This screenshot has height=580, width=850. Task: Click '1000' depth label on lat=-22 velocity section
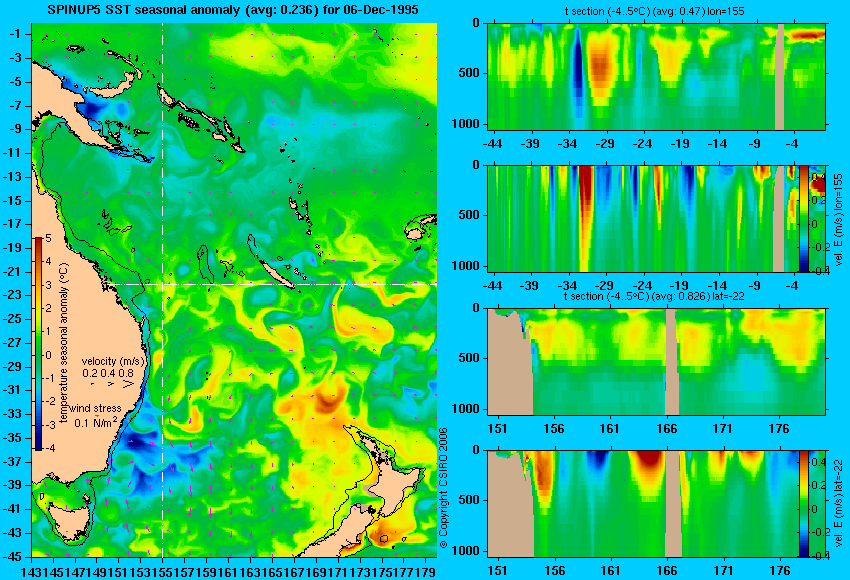466,551
